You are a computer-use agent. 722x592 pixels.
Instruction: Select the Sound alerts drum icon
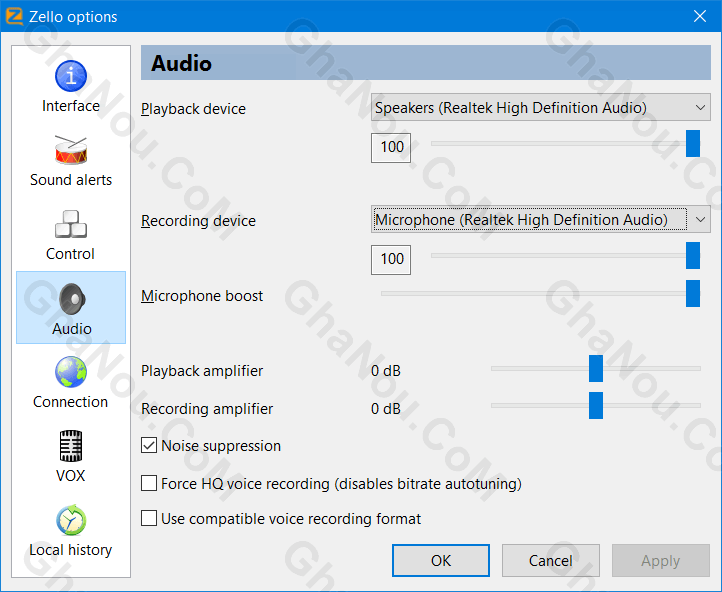pyautogui.click(x=71, y=150)
